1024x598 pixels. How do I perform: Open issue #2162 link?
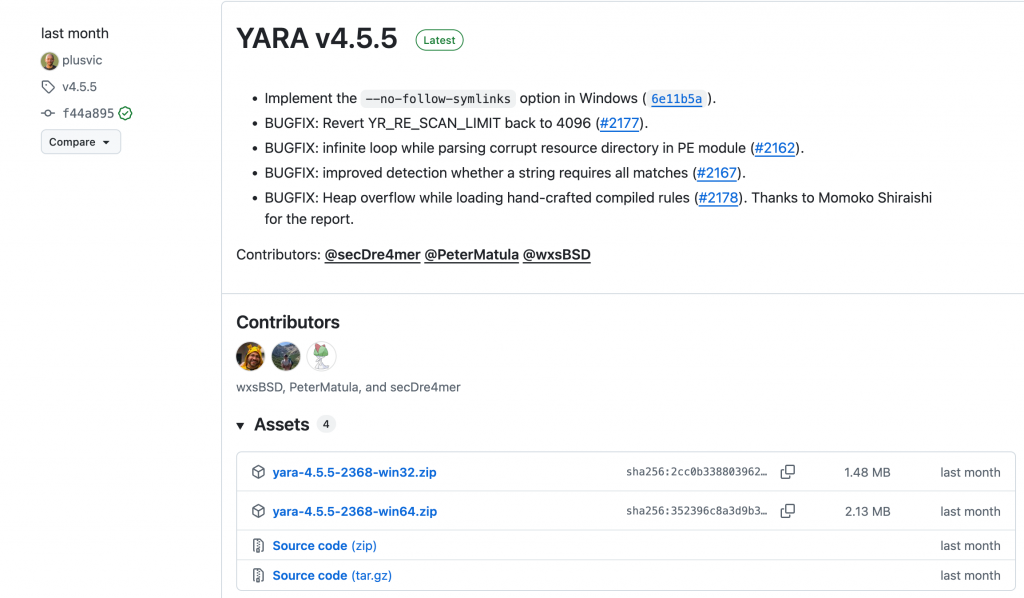775,148
